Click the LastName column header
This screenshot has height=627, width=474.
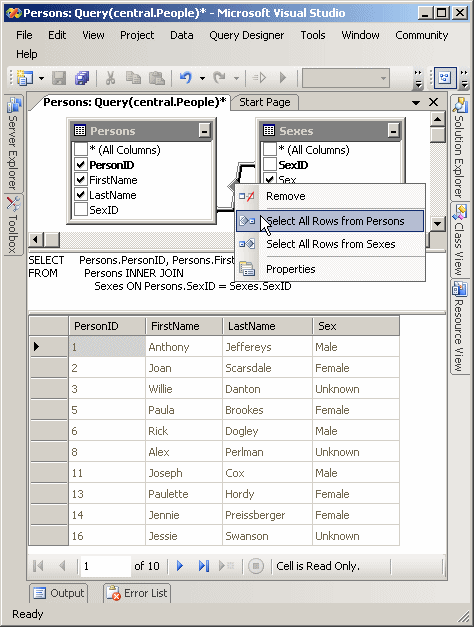click(x=268, y=326)
